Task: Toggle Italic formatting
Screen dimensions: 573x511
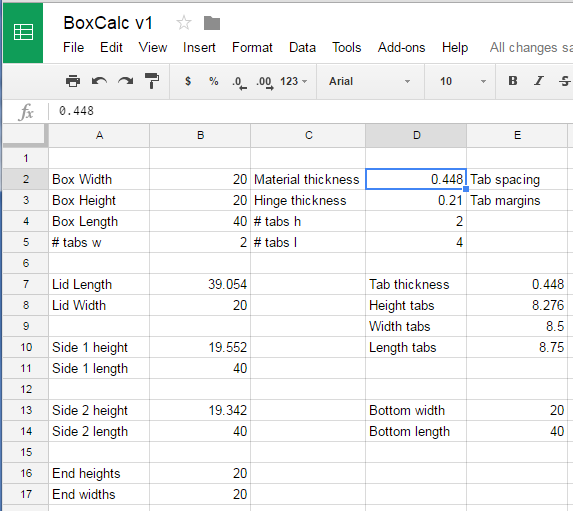Action: click(539, 81)
